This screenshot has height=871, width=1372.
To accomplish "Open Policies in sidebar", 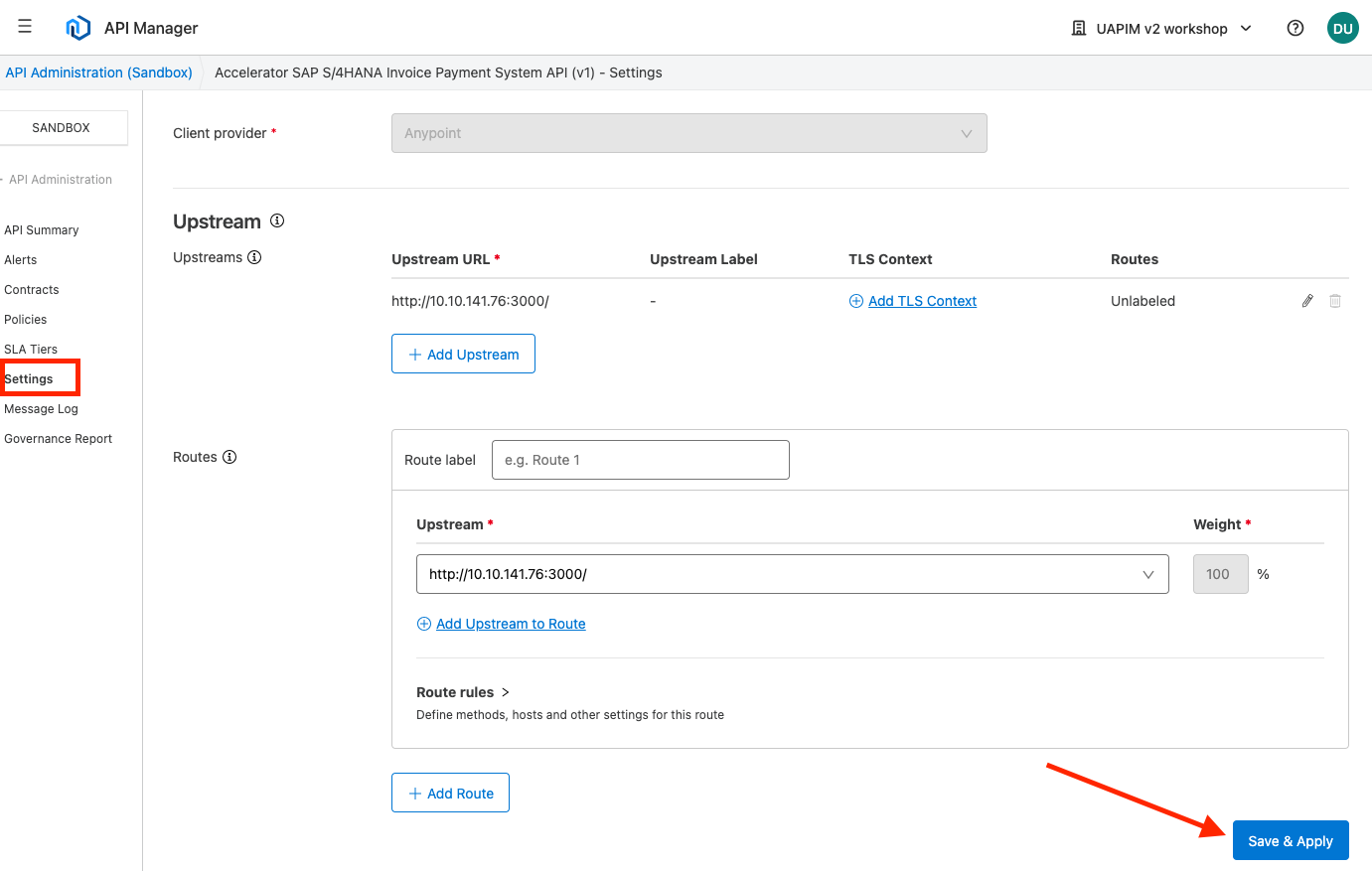I will pyautogui.click(x=26, y=320).
